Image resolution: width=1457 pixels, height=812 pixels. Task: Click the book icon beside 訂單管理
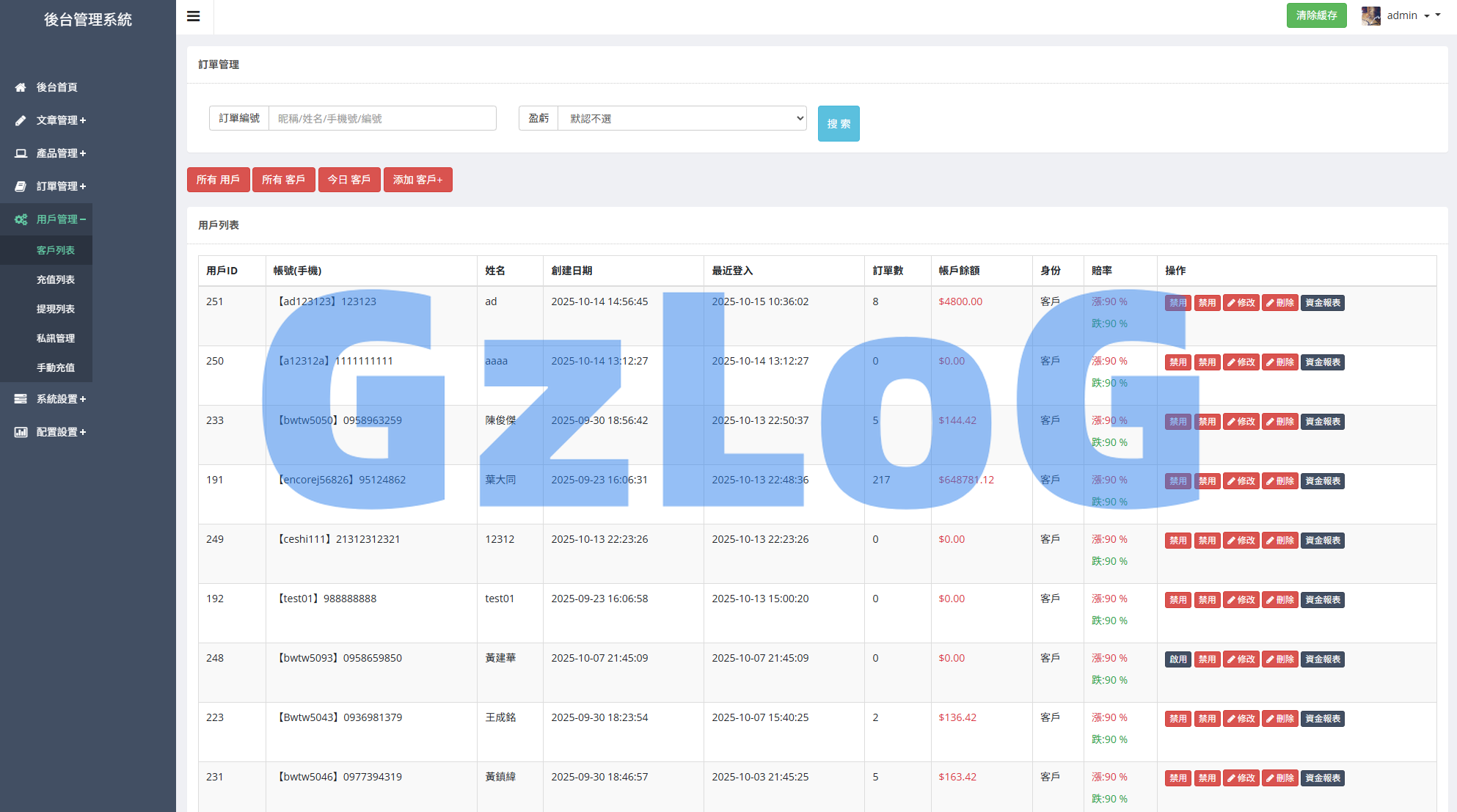click(21, 186)
